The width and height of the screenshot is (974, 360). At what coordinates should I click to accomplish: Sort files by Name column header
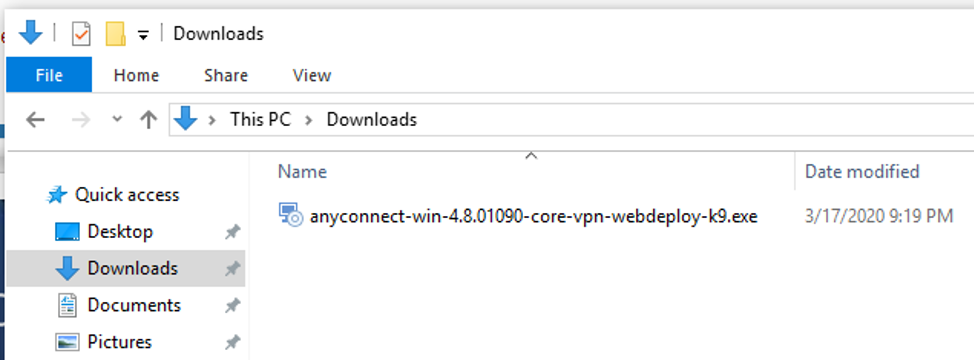tap(302, 171)
